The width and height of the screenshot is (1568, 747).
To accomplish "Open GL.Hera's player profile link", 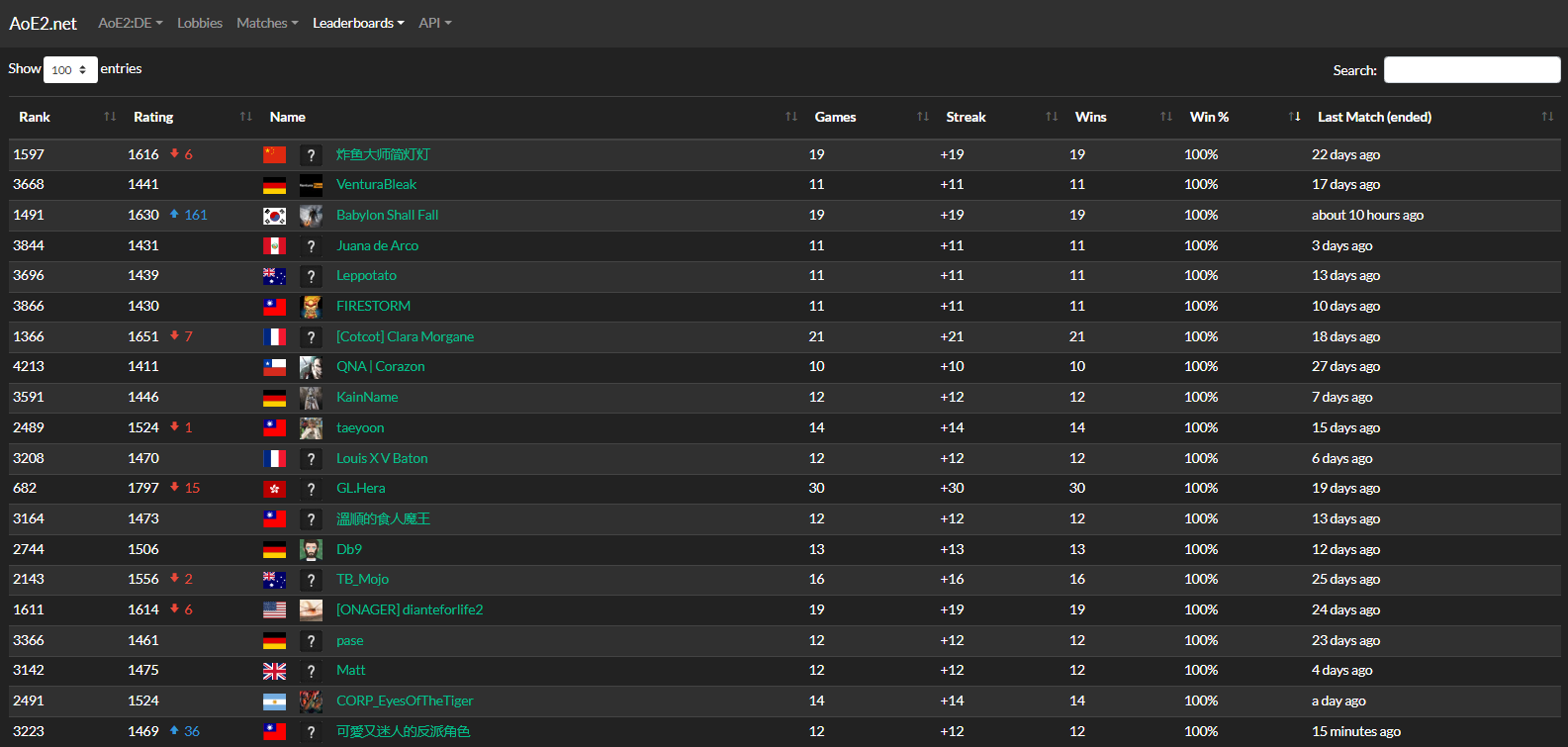I will [361, 488].
